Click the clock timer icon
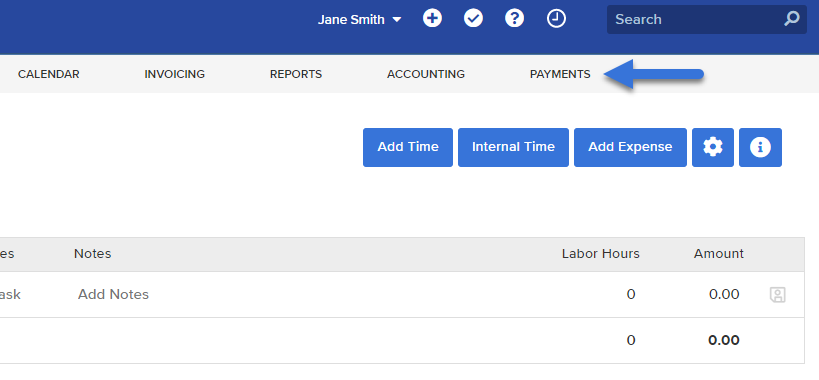Screen dimensions: 819x380 pos(556,19)
